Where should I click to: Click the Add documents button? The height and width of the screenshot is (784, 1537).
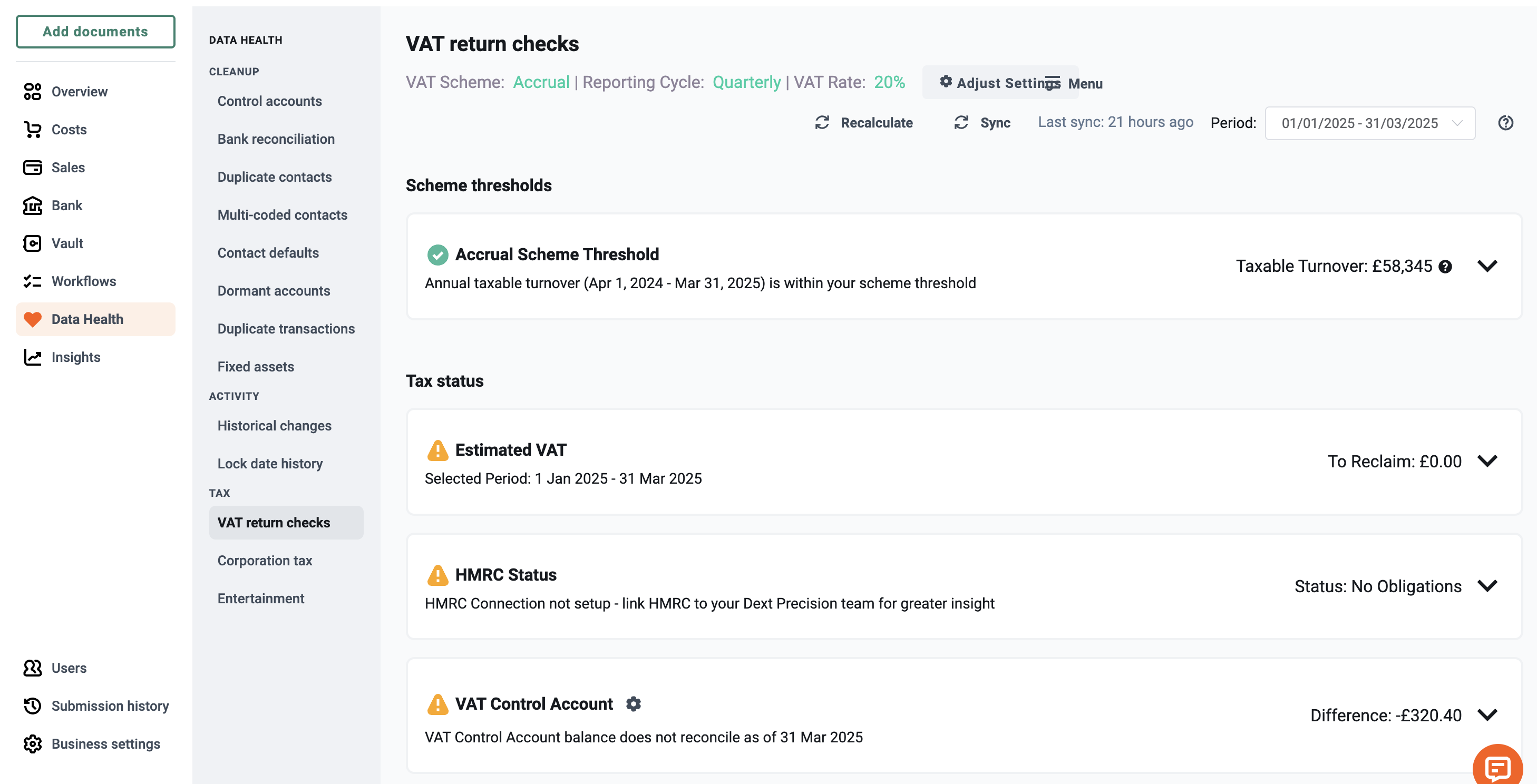[x=95, y=32]
